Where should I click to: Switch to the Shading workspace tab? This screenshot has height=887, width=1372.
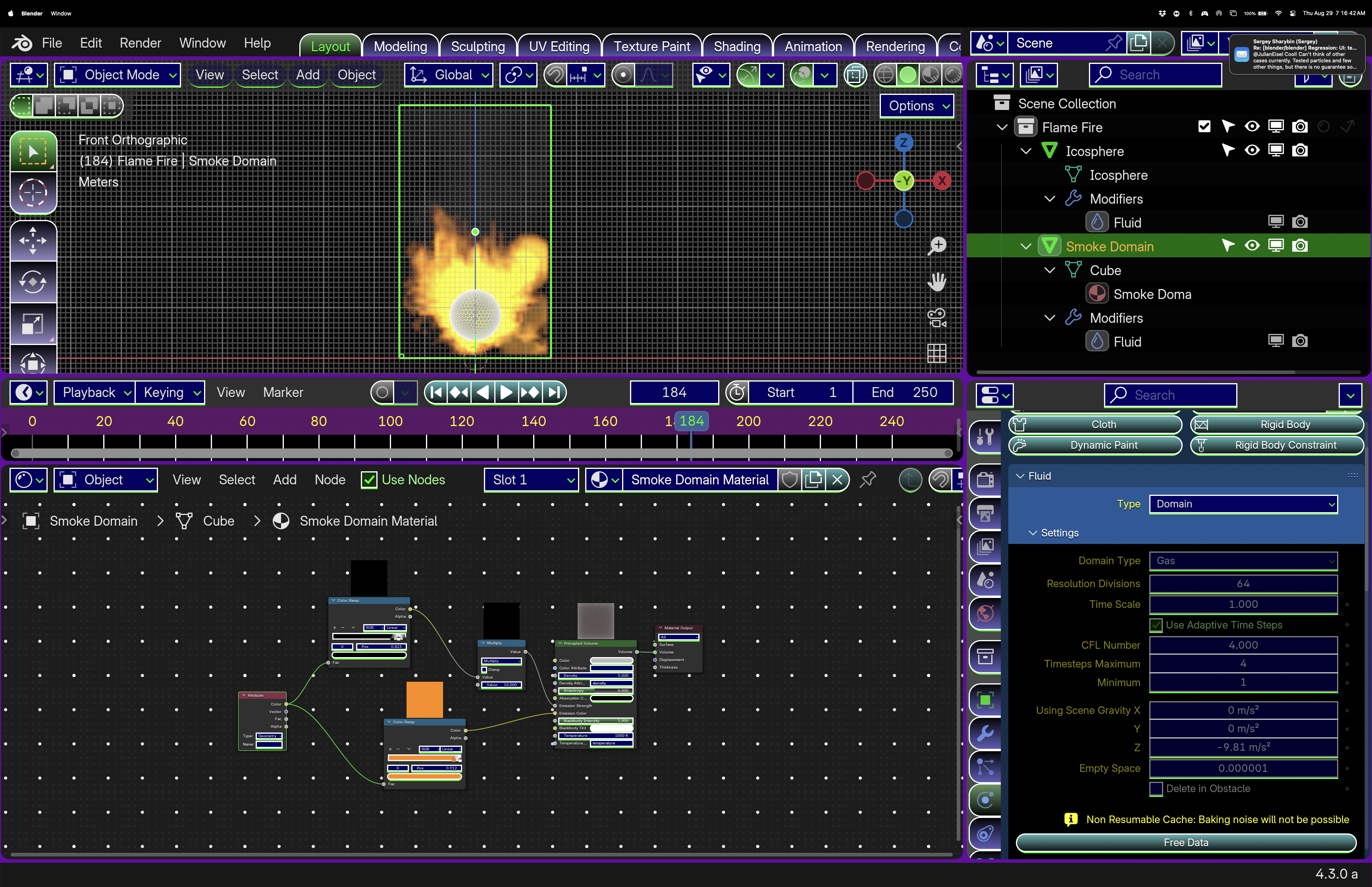click(x=737, y=46)
